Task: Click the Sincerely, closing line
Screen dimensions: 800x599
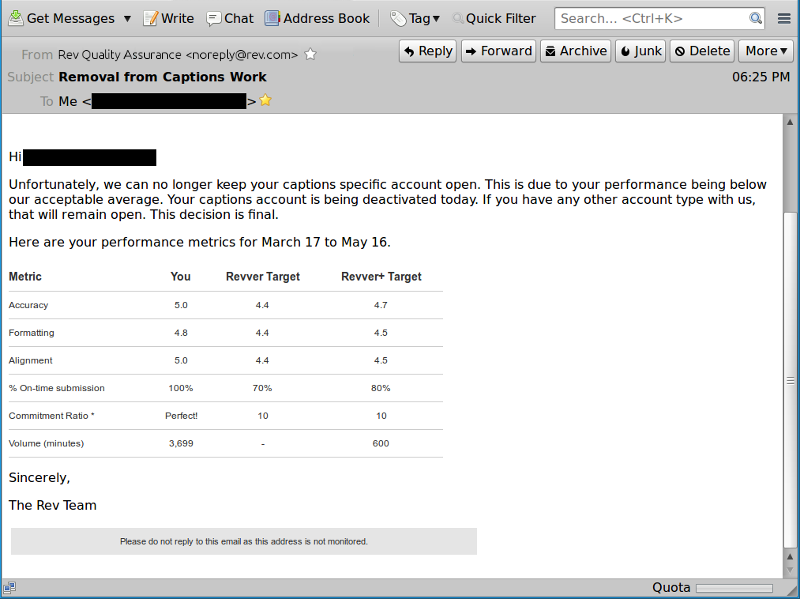Action: (39, 478)
